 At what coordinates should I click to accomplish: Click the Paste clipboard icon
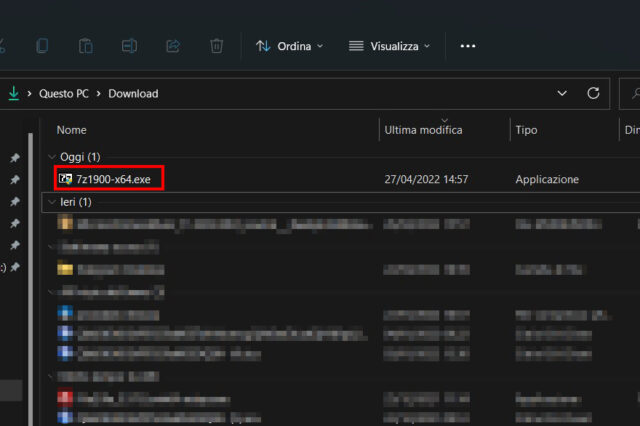[86, 46]
